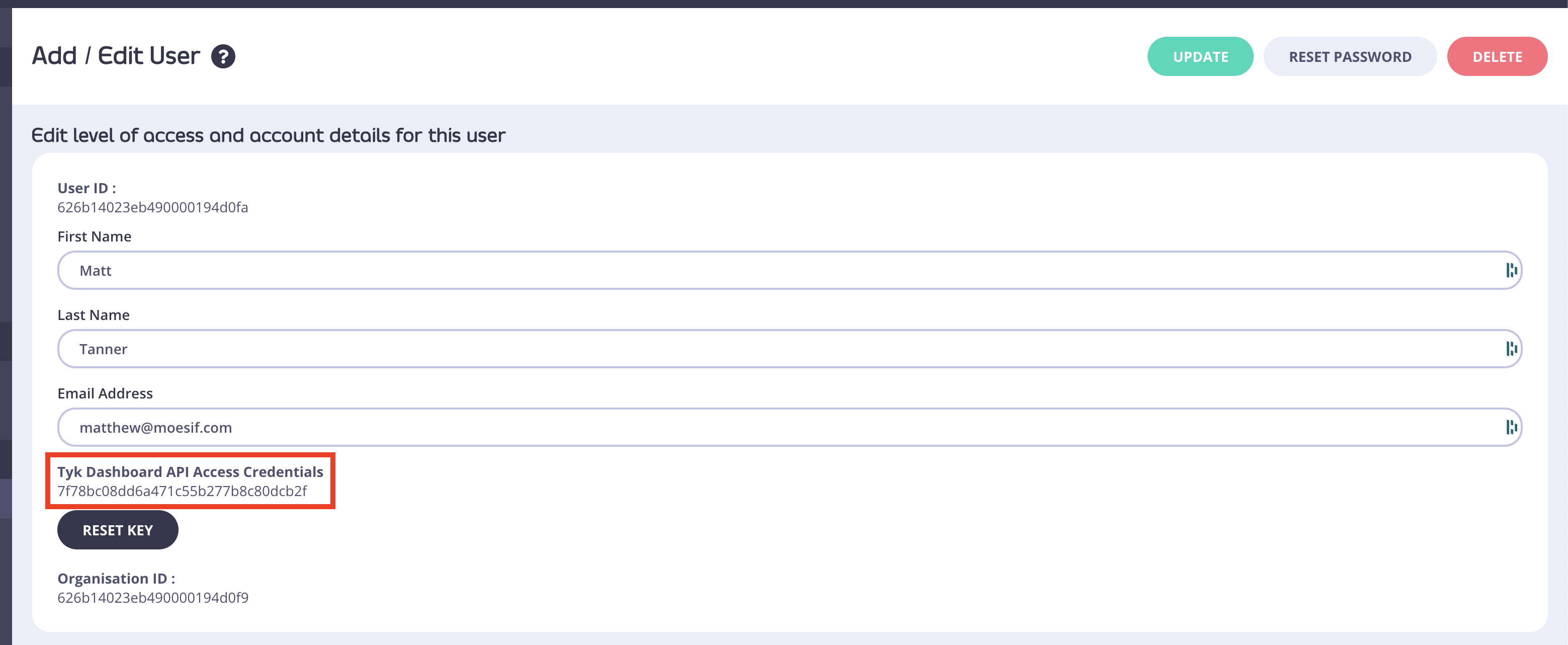Click the Organisation ID label
Screen dimensions: 1568x645
pos(116,578)
